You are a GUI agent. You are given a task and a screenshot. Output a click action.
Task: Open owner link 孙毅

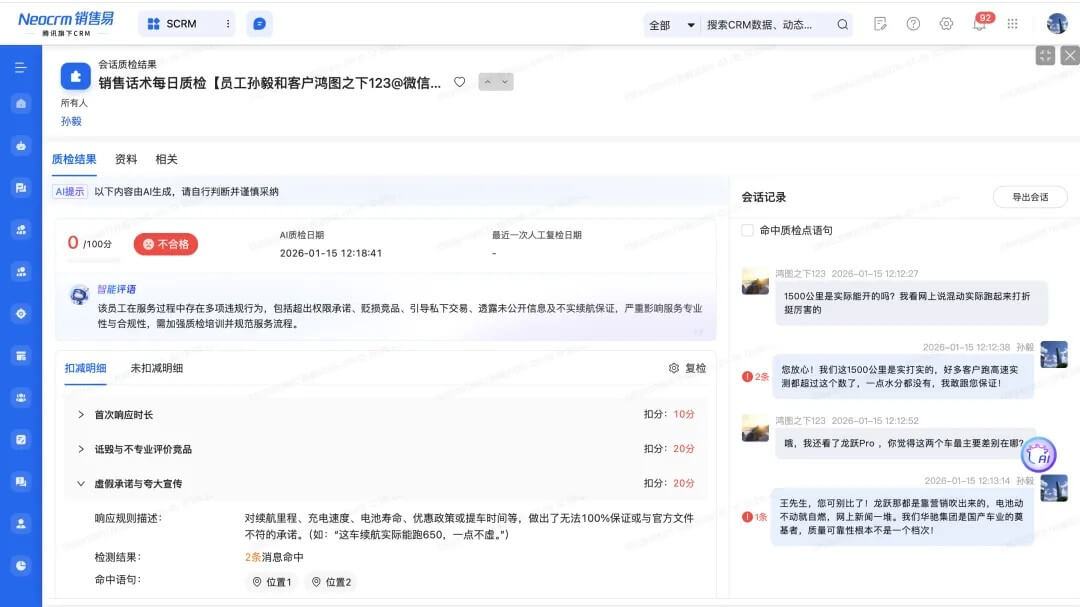(71, 121)
